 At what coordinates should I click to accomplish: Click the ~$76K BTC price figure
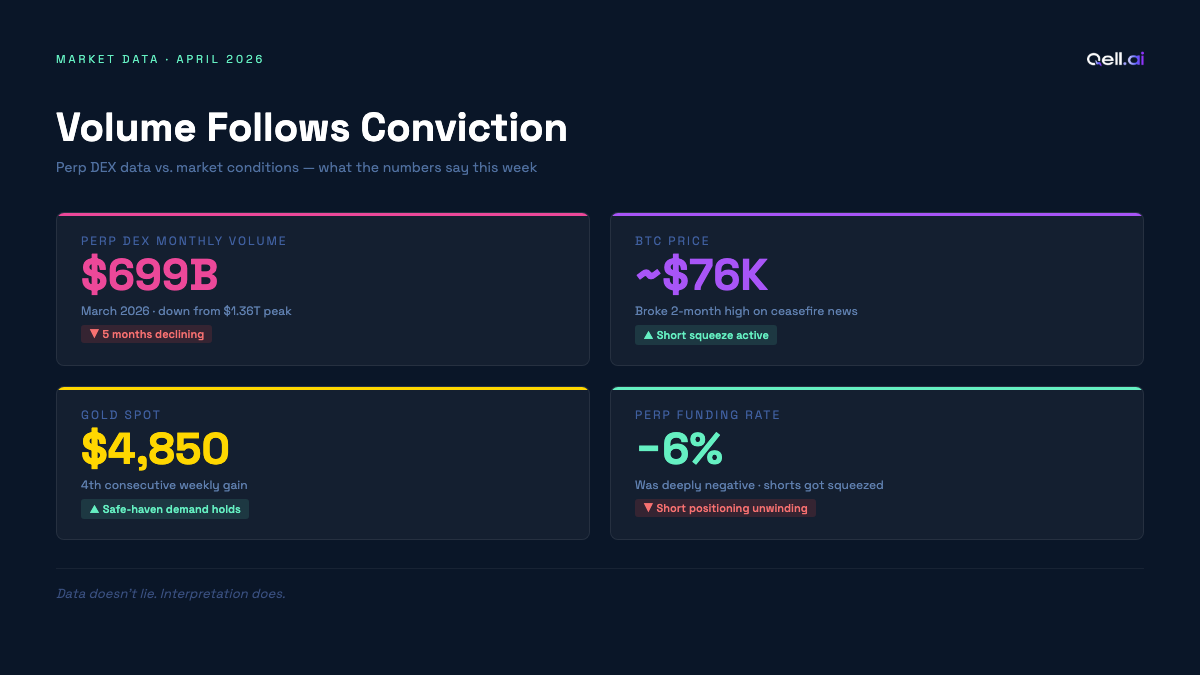tap(702, 276)
